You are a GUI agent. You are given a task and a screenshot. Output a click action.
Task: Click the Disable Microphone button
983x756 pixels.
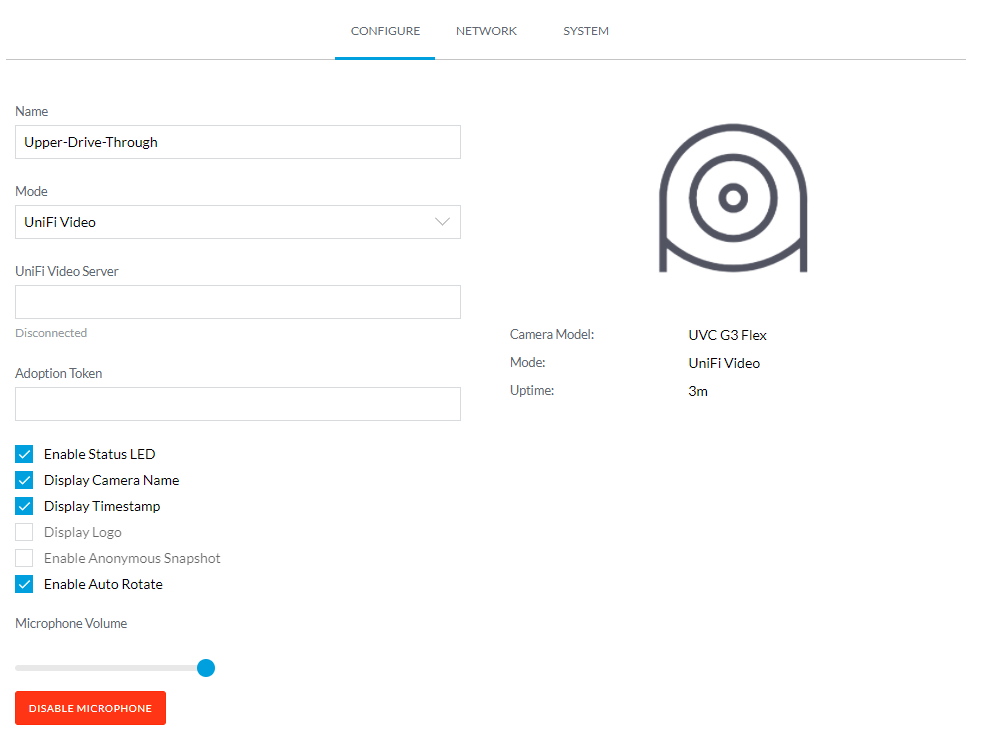(90, 708)
